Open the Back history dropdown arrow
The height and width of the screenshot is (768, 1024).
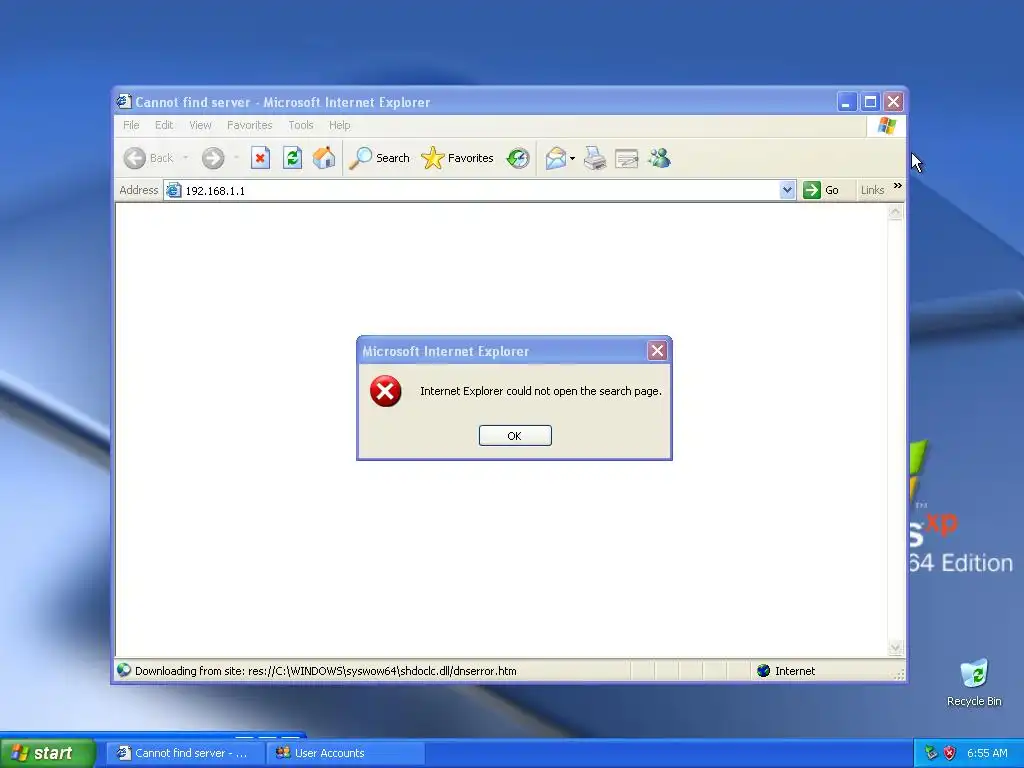pyautogui.click(x=185, y=158)
